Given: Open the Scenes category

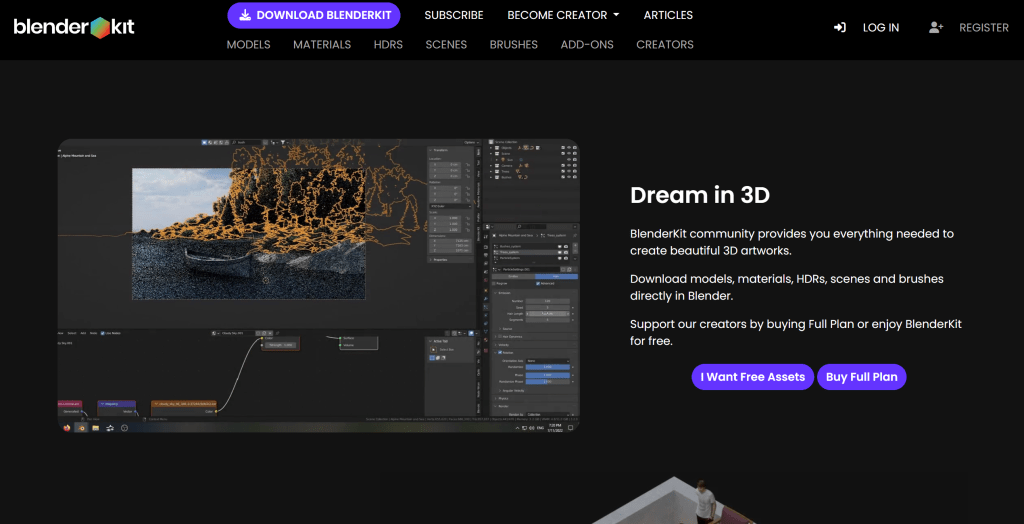Looking at the screenshot, I should click(446, 44).
